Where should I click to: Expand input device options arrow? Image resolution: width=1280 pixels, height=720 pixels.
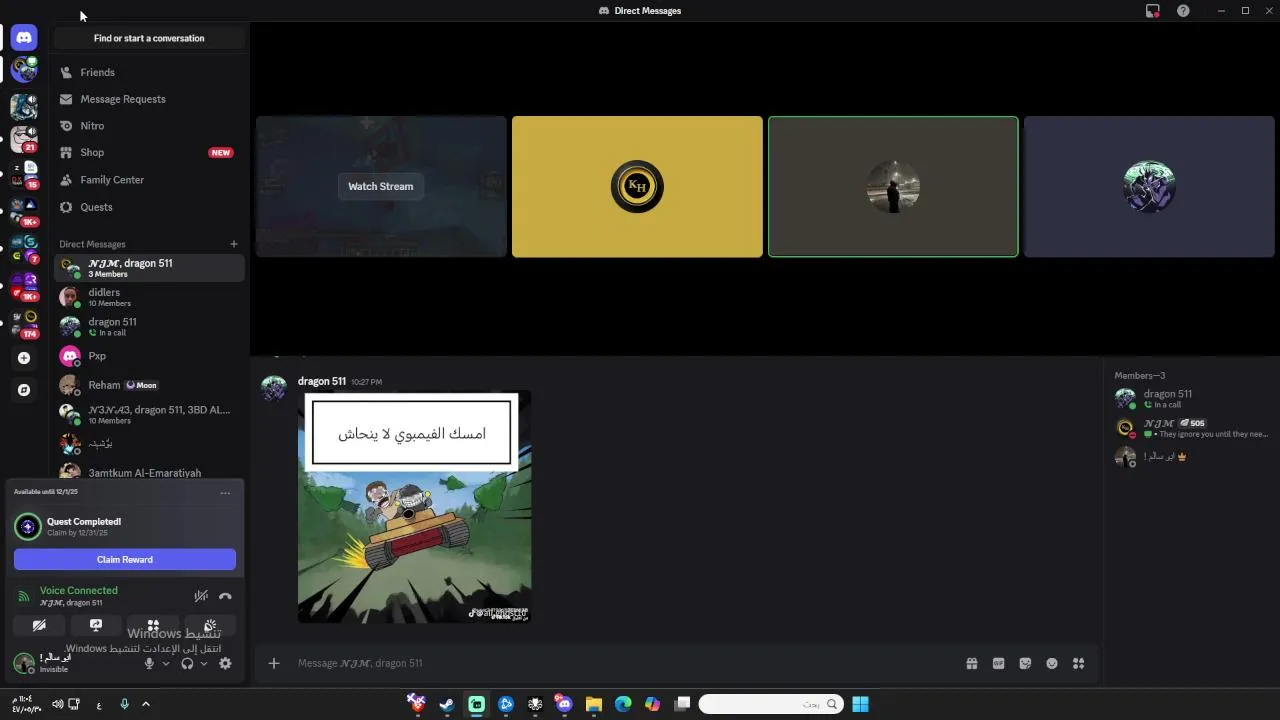point(166,663)
